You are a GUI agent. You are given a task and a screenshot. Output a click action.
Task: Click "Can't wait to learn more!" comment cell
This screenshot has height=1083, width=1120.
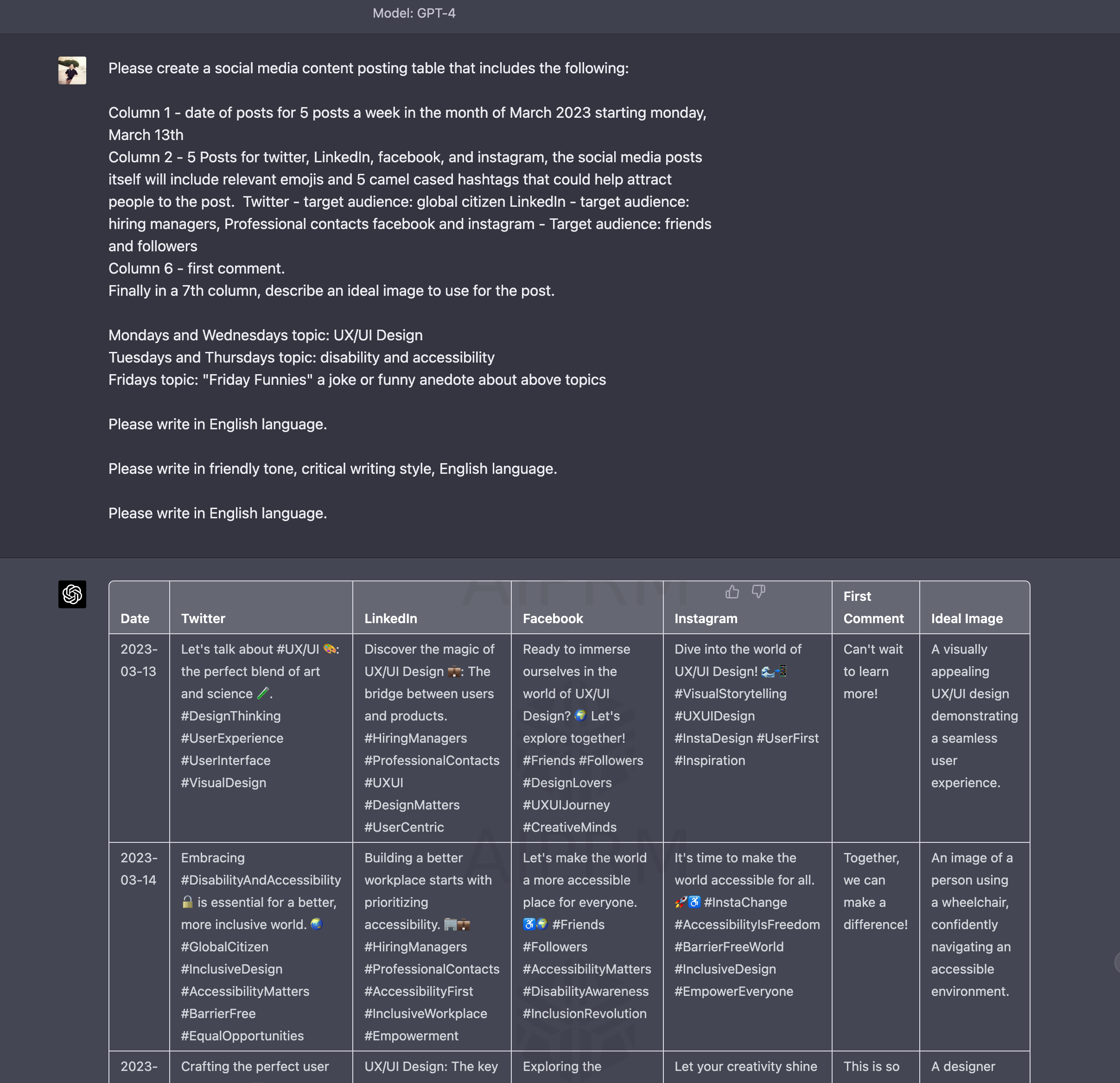[872, 671]
